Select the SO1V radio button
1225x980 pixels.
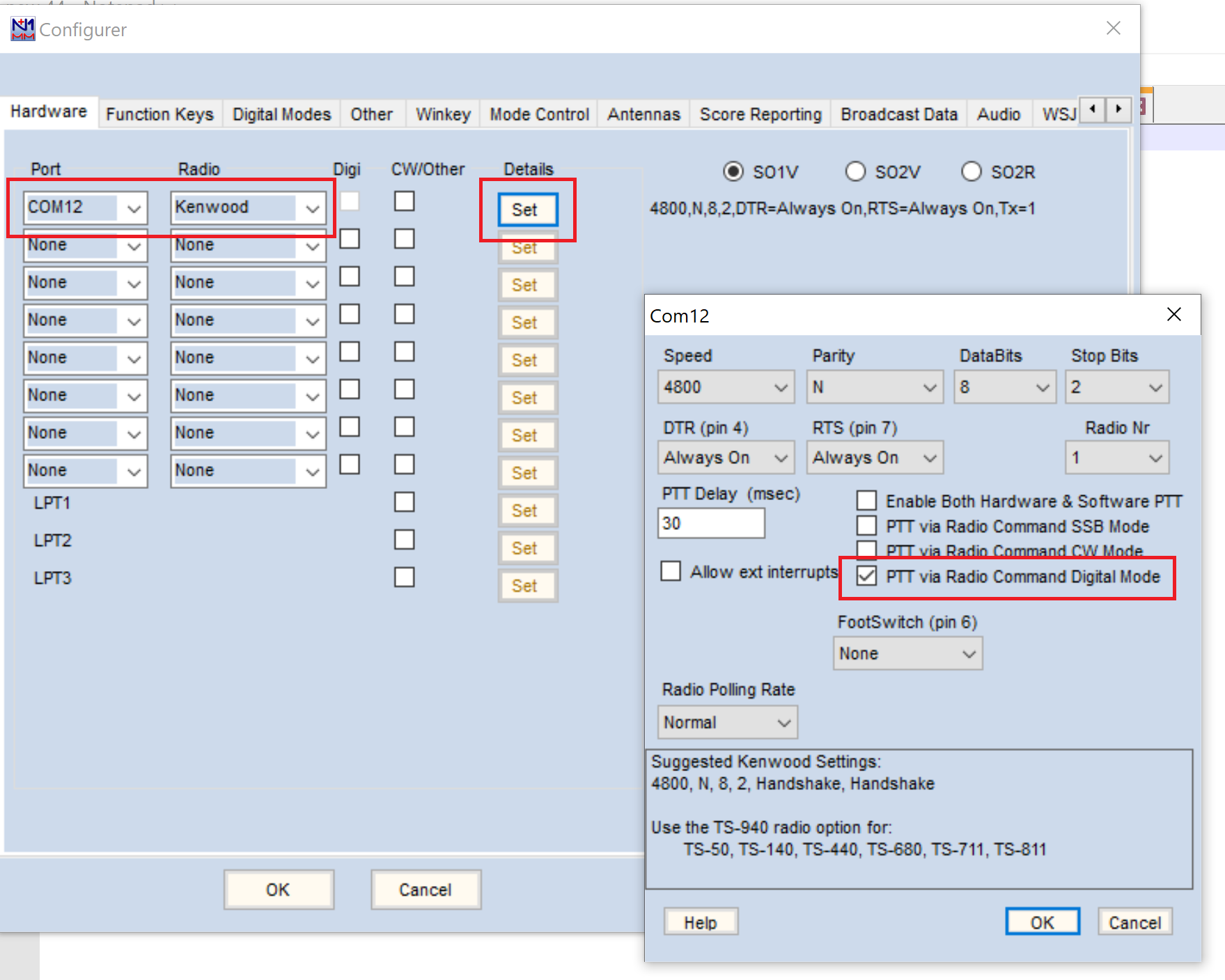tap(733, 171)
